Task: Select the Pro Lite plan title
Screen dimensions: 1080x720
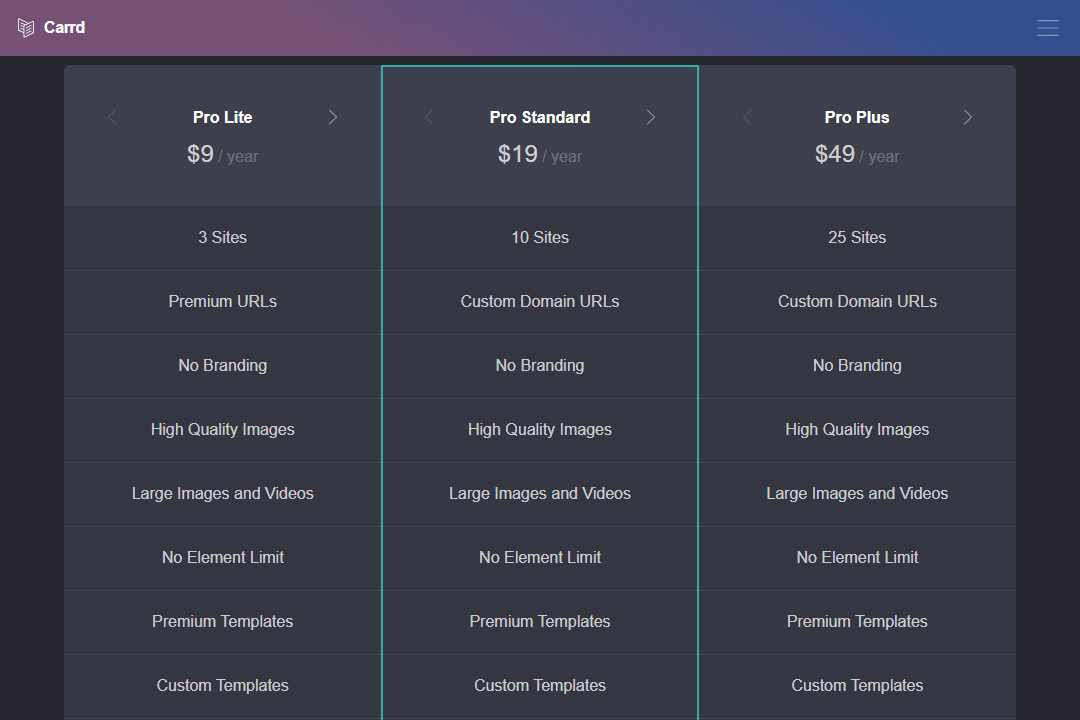Action: click(x=222, y=117)
